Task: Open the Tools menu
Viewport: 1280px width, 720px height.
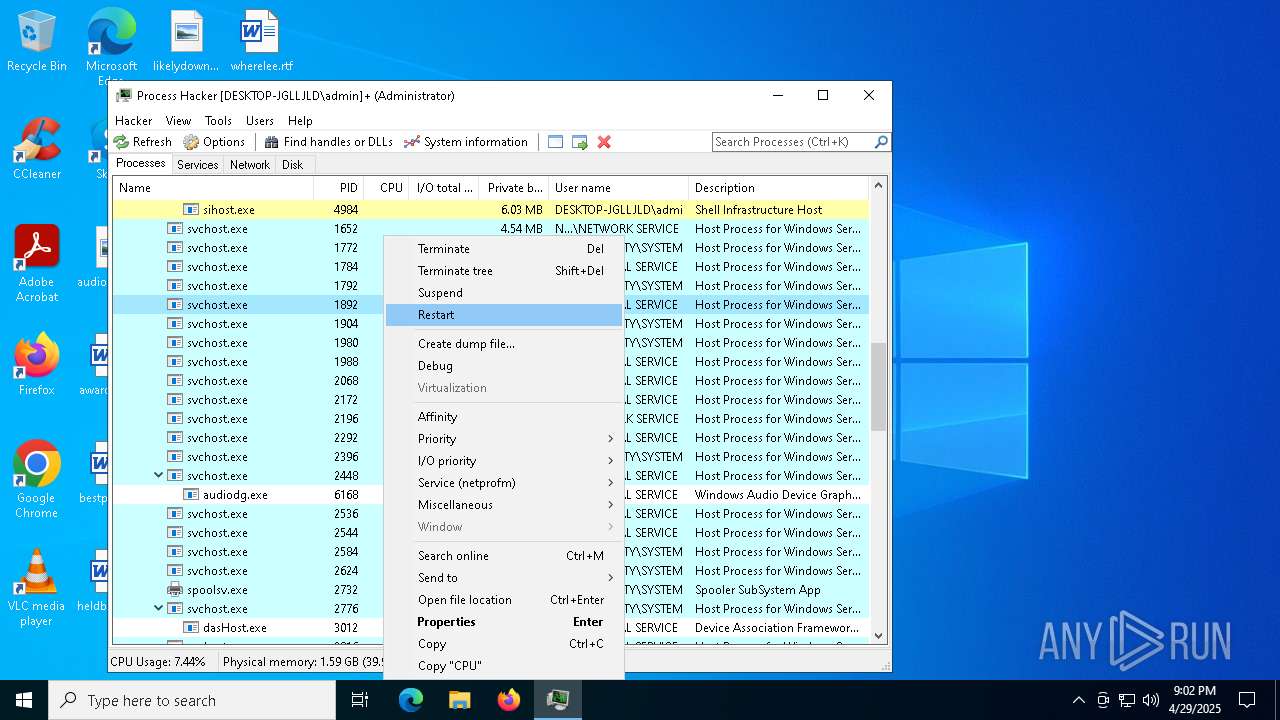Action: pyautogui.click(x=218, y=120)
